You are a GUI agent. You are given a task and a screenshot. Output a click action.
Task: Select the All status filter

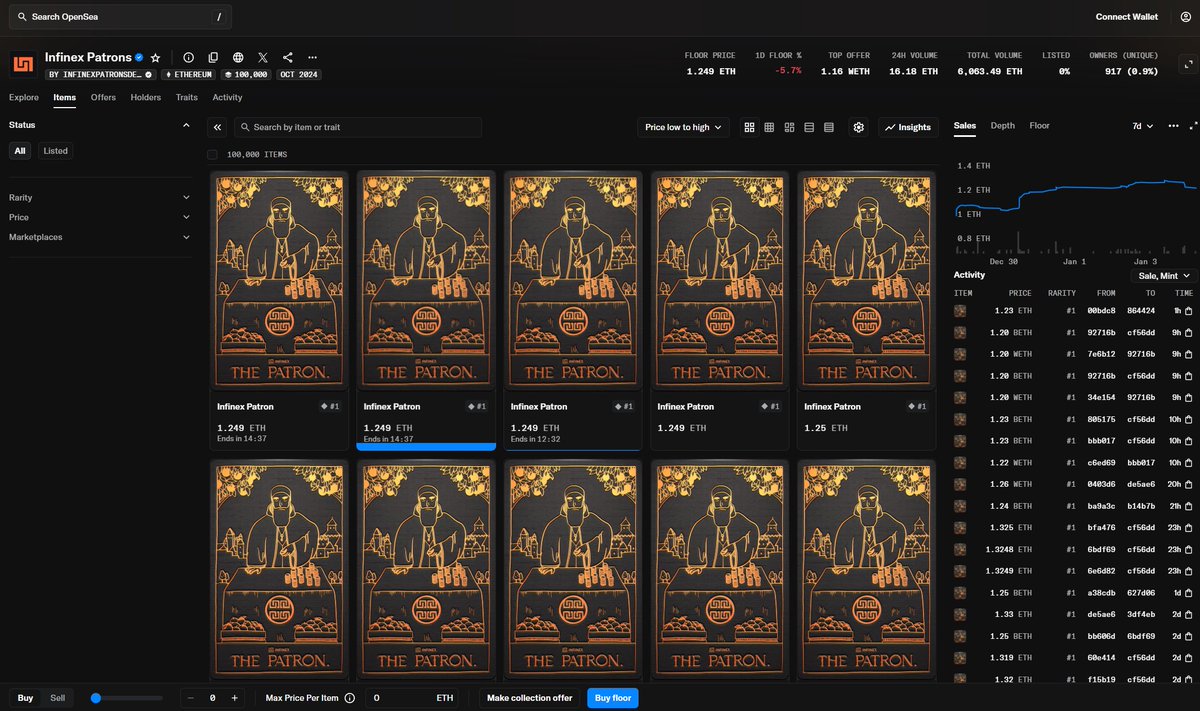(x=20, y=151)
